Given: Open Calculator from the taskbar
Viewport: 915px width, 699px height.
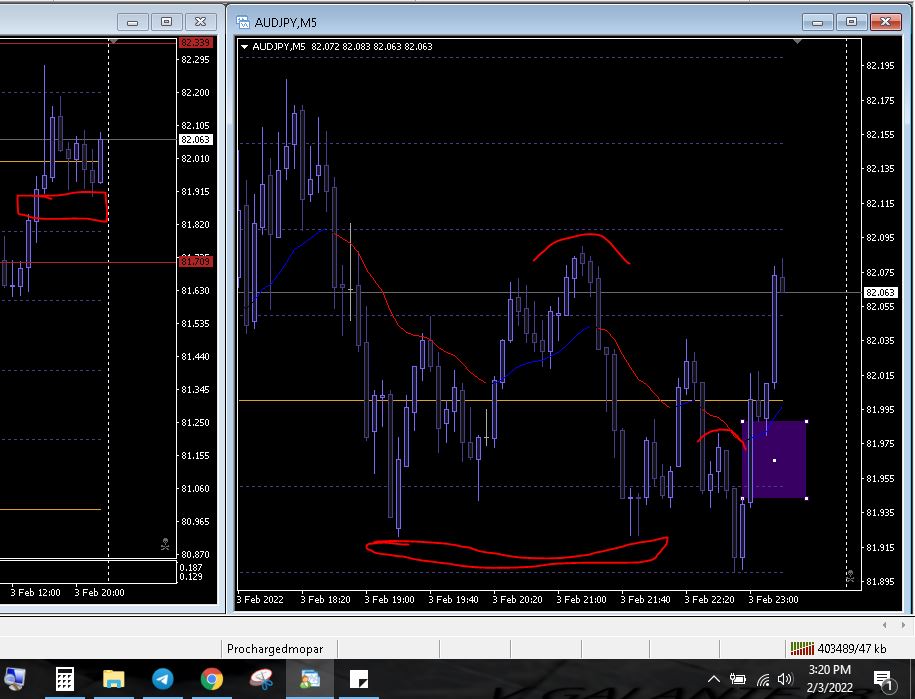Looking at the screenshot, I should pos(65,679).
